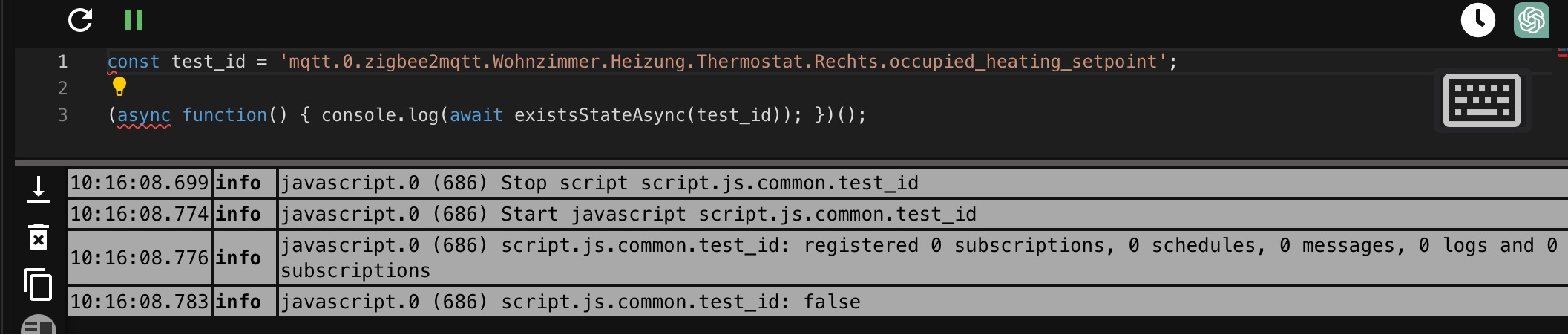Open the cron schedule clock icon
Screen dimensions: 1568x335
[1477, 20]
